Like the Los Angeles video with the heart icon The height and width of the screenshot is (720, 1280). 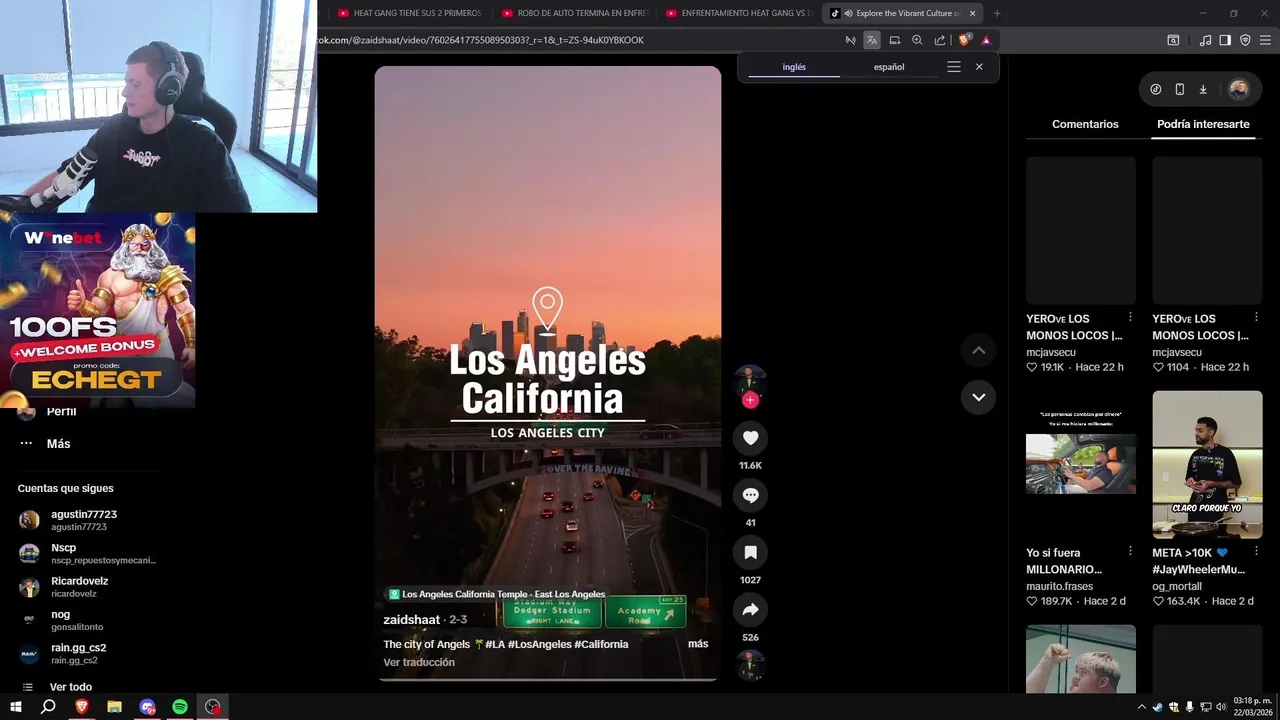pos(750,438)
